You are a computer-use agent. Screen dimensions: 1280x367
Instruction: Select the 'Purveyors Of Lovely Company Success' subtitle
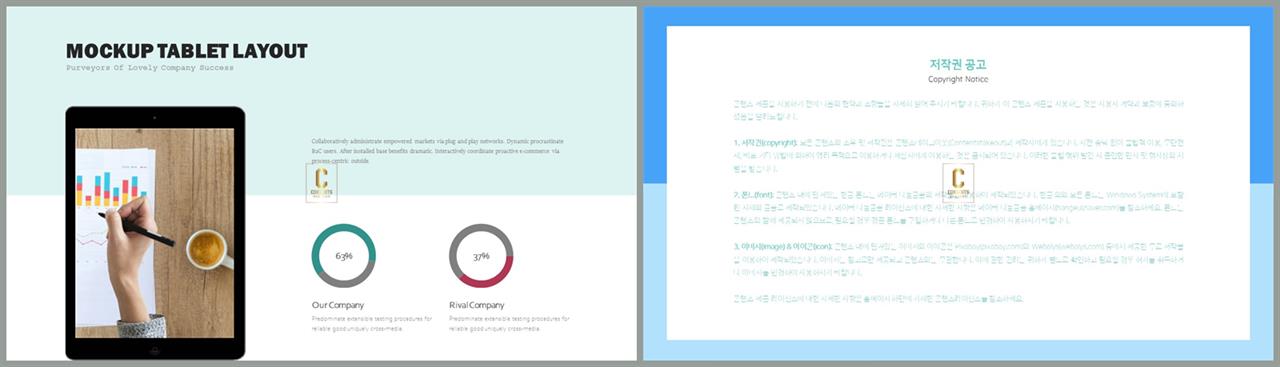pos(150,69)
